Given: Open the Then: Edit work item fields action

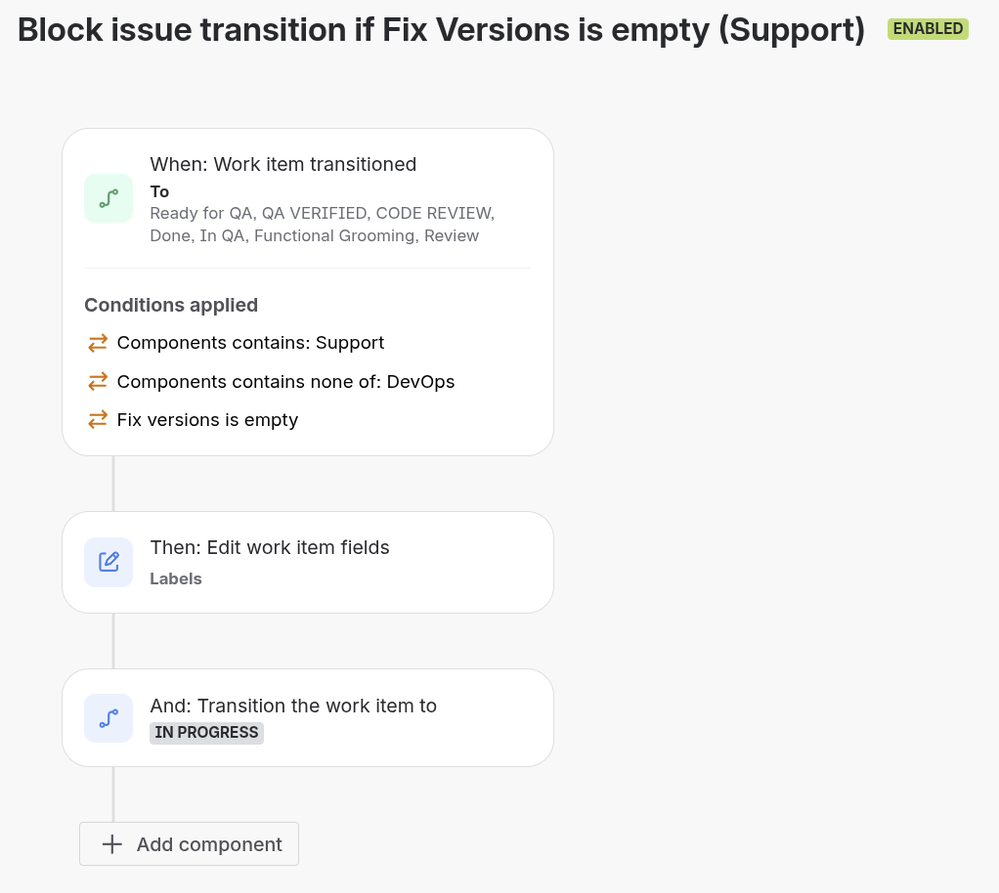Looking at the screenshot, I should (x=308, y=562).
